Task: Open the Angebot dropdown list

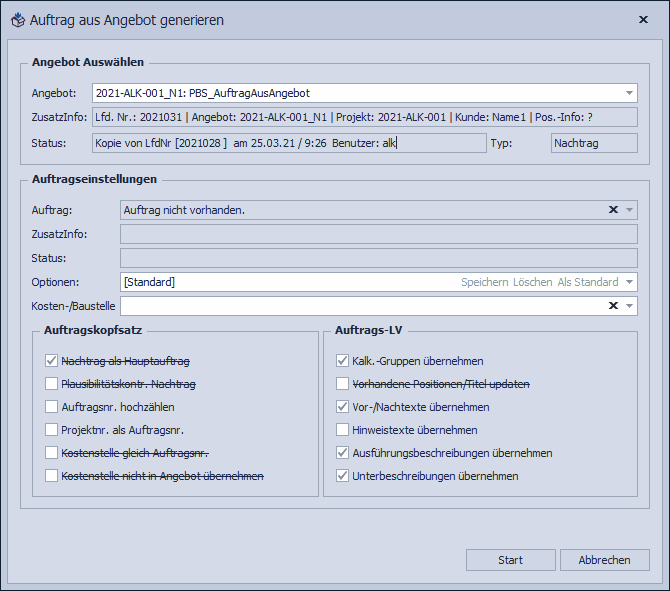Action: coord(629,93)
